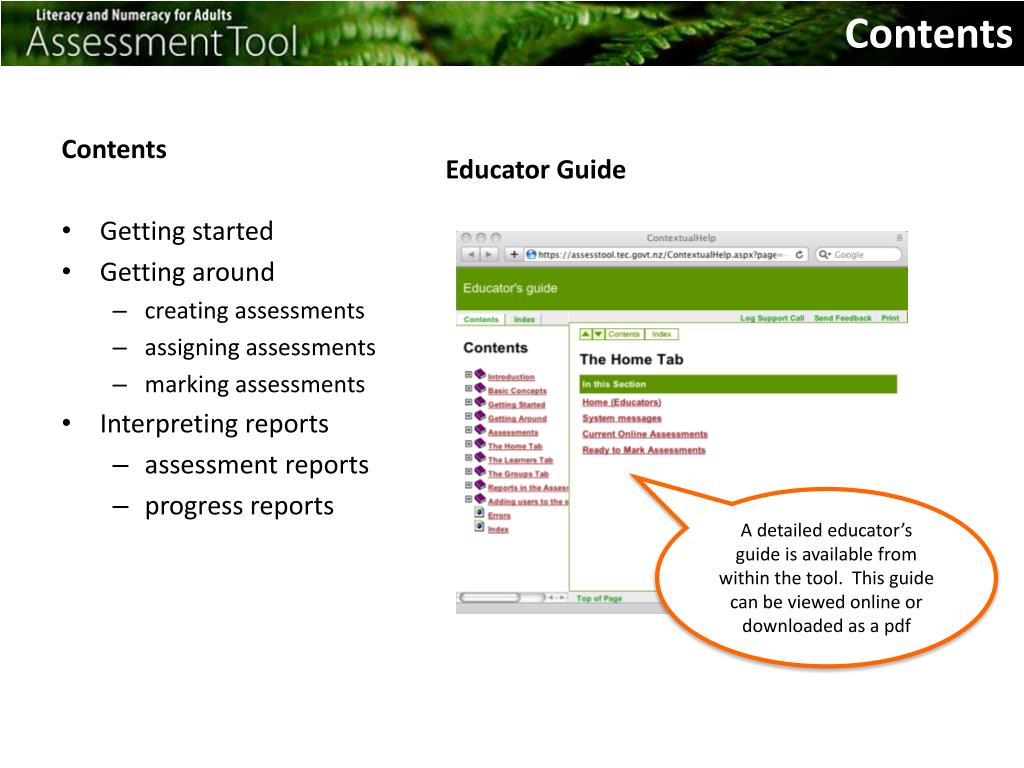Open the Current Online Assessments link

pyautogui.click(x=645, y=434)
